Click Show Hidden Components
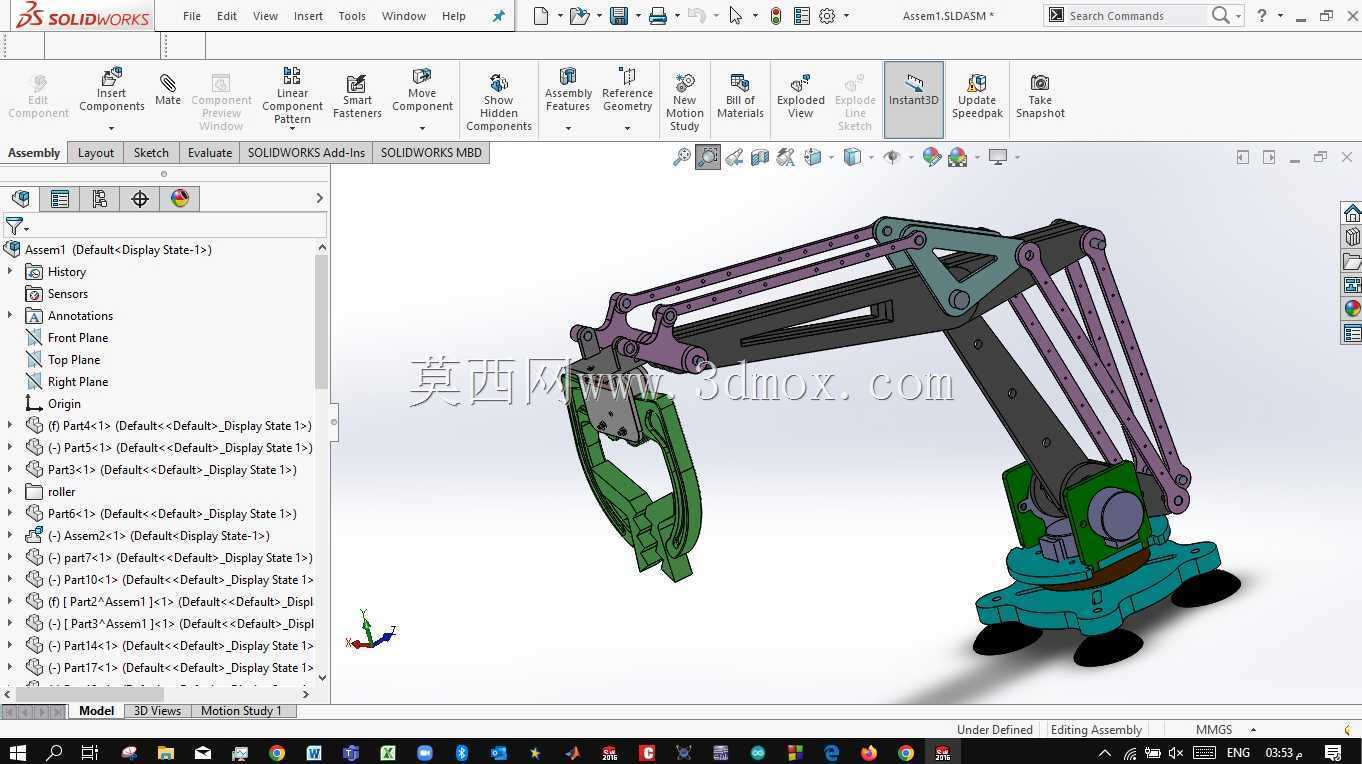This screenshot has height=764, width=1362. click(499, 102)
